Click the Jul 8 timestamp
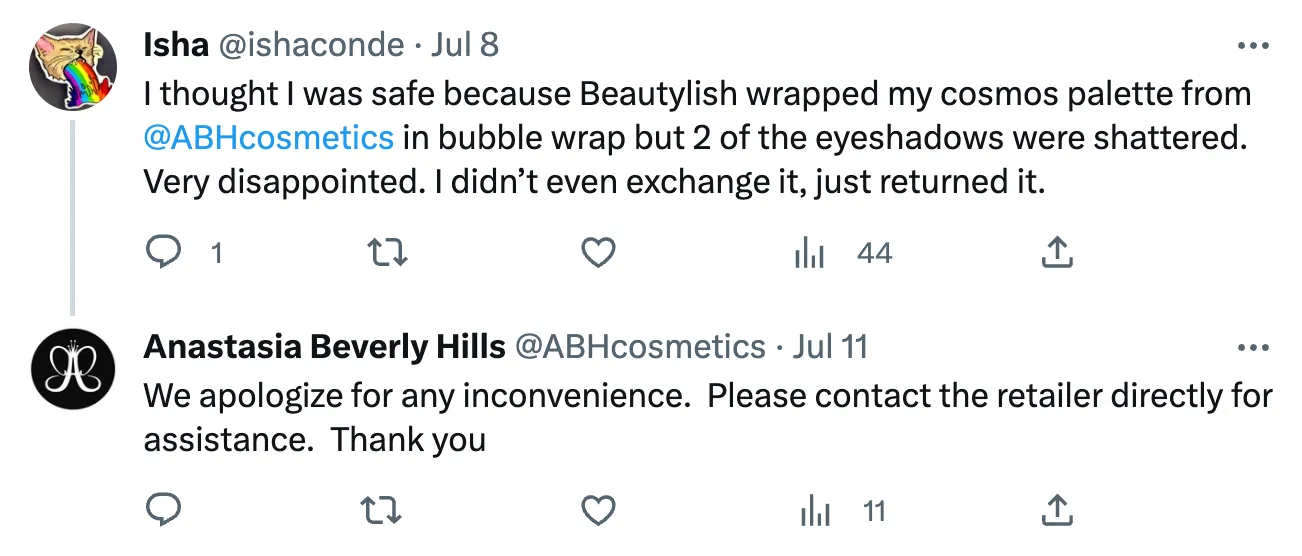The height and width of the screenshot is (556, 1302). pos(465,45)
